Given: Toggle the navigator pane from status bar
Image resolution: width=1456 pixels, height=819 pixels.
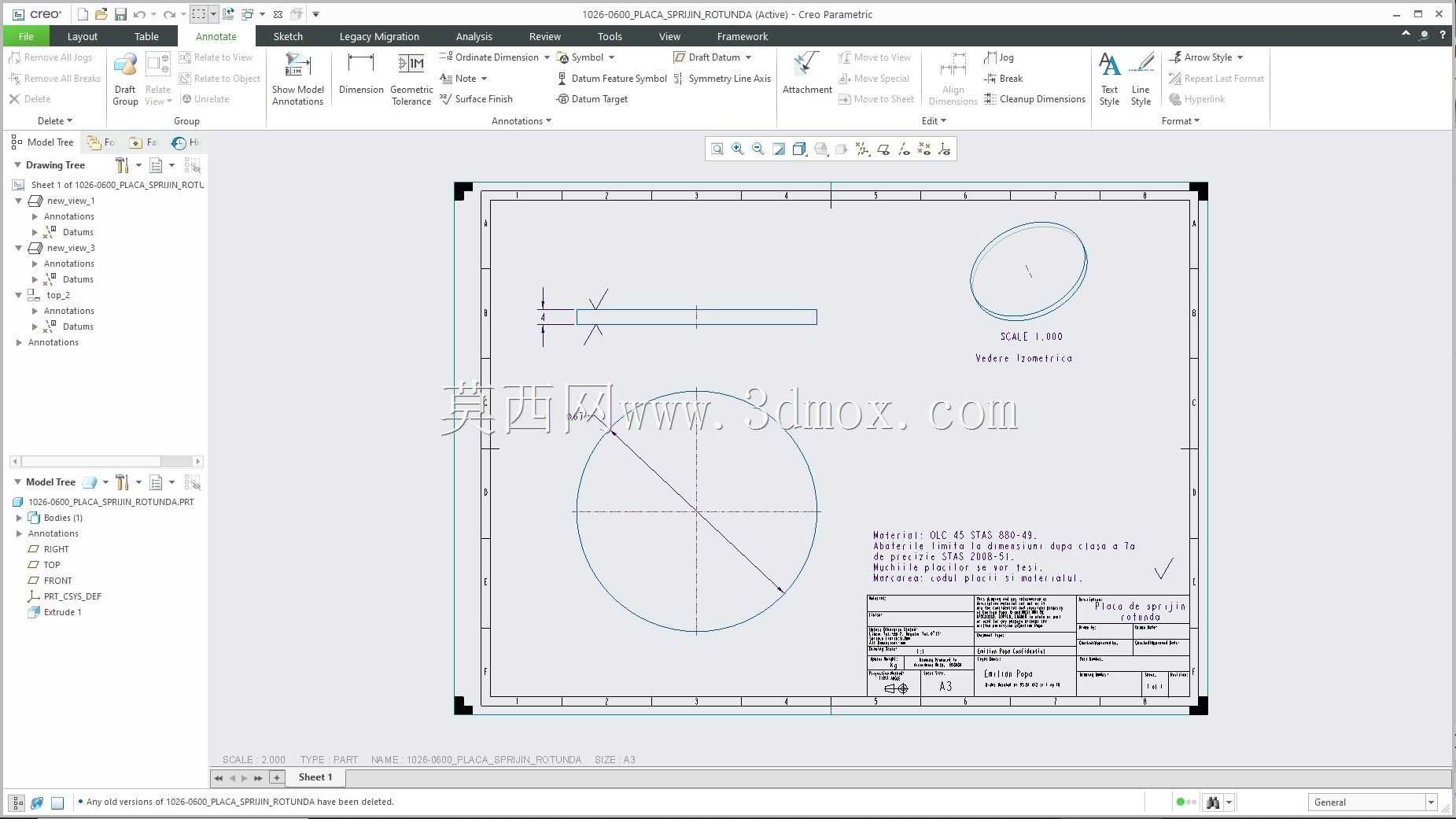Looking at the screenshot, I should [17, 802].
